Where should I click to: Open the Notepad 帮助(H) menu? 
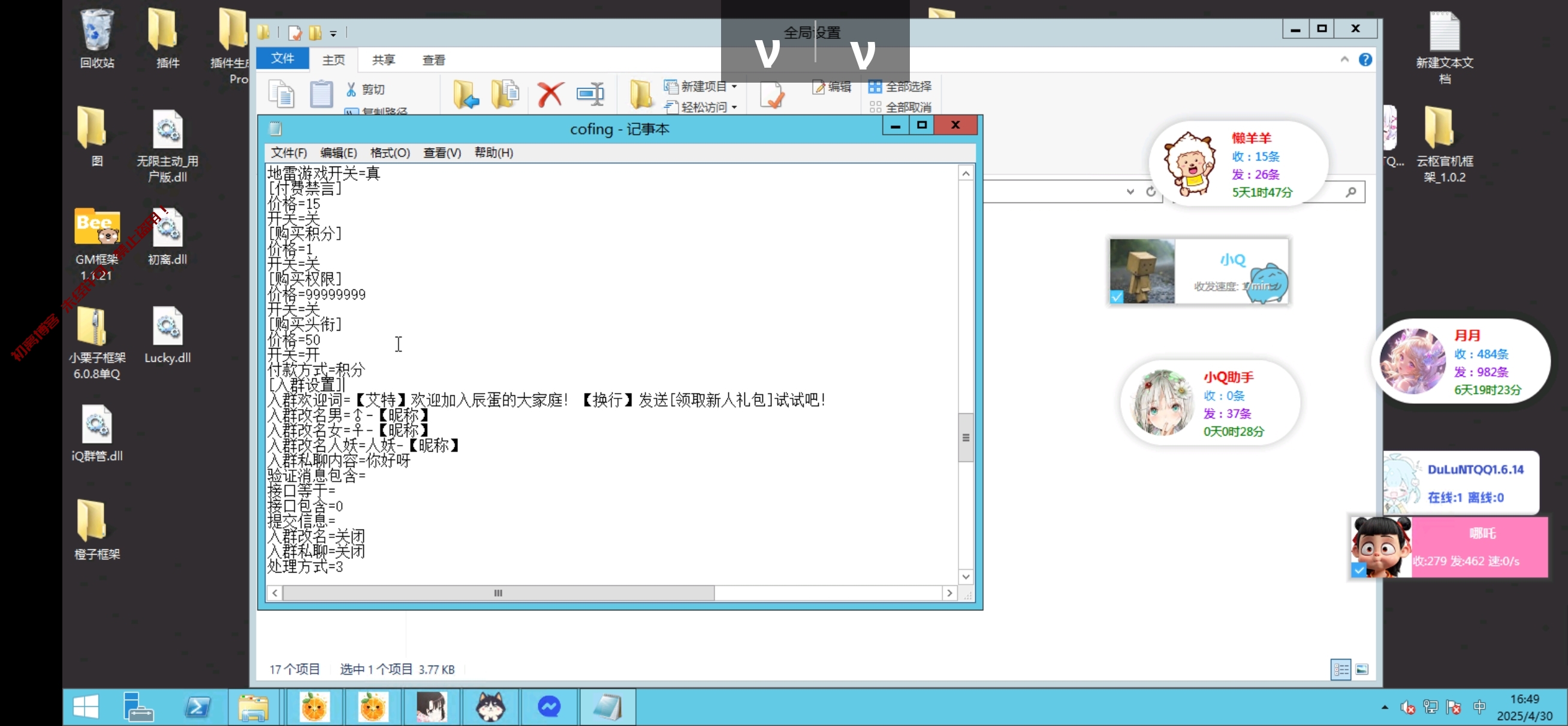point(494,153)
